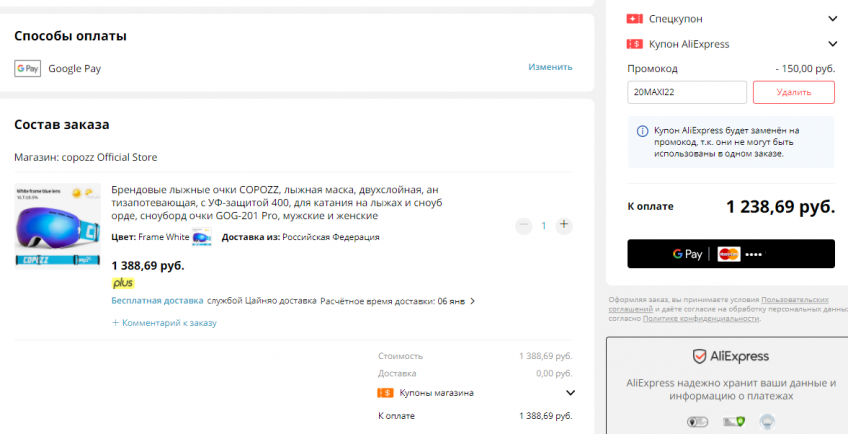The height and width of the screenshot is (434, 848).
Task: Increase item quantity with plus button
Action: [x=564, y=225]
